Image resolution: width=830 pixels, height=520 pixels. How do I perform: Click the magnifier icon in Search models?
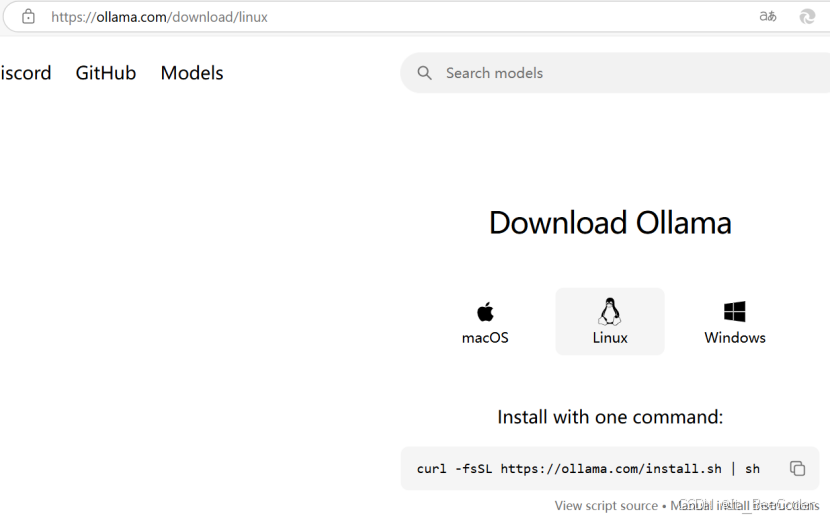tap(424, 73)
